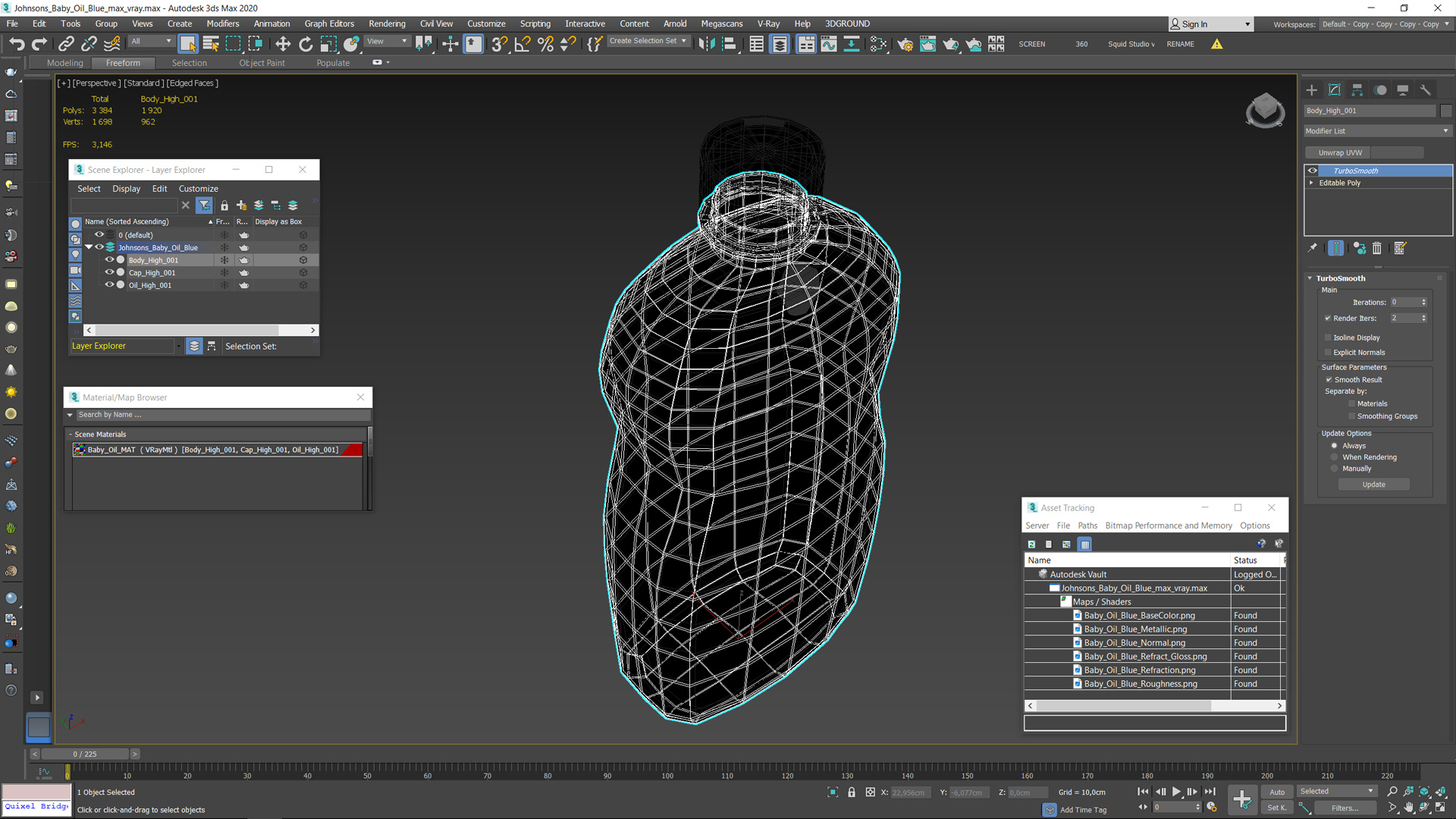Hide Cap_High_001 using its eye icon
Viewport: 1456px width, 819px height.
coord(109,272)
